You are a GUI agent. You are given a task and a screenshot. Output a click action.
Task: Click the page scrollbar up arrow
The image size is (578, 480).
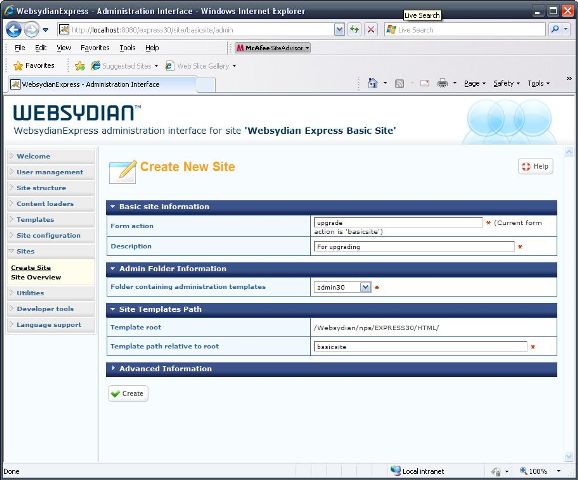click(569, 151)
